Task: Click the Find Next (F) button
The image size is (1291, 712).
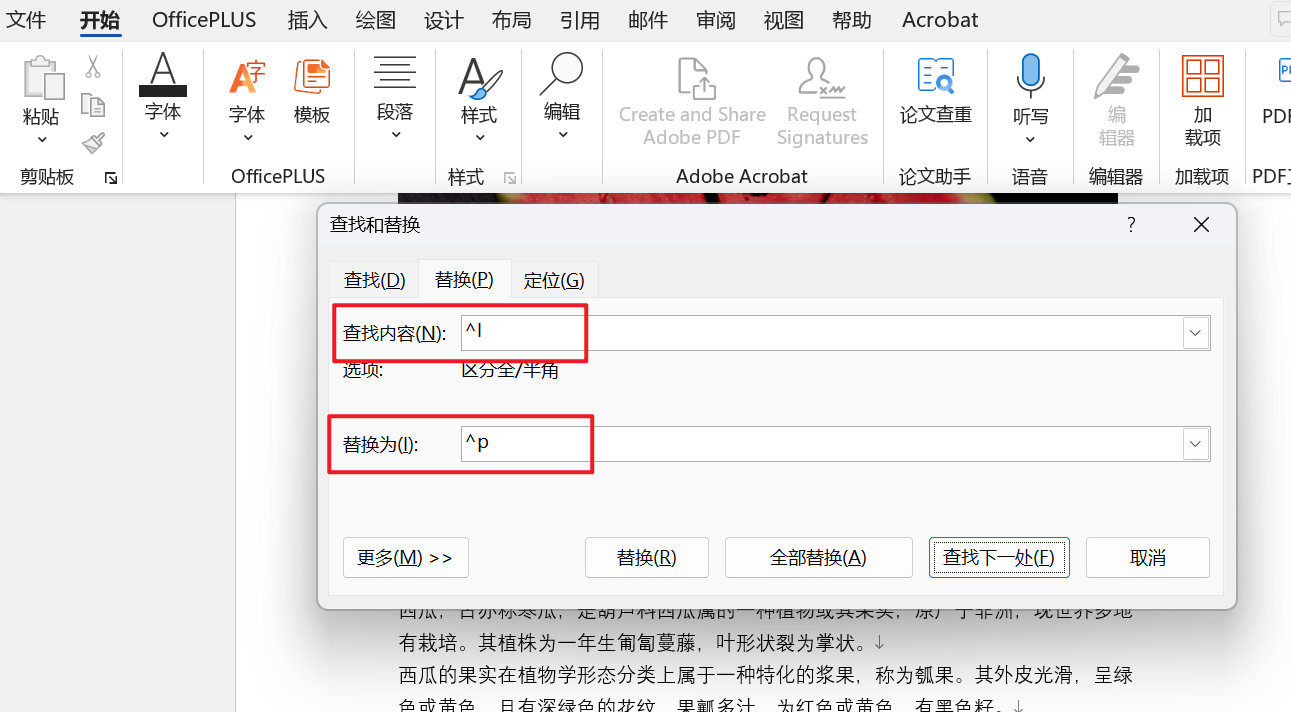Action: coord(999,558)
